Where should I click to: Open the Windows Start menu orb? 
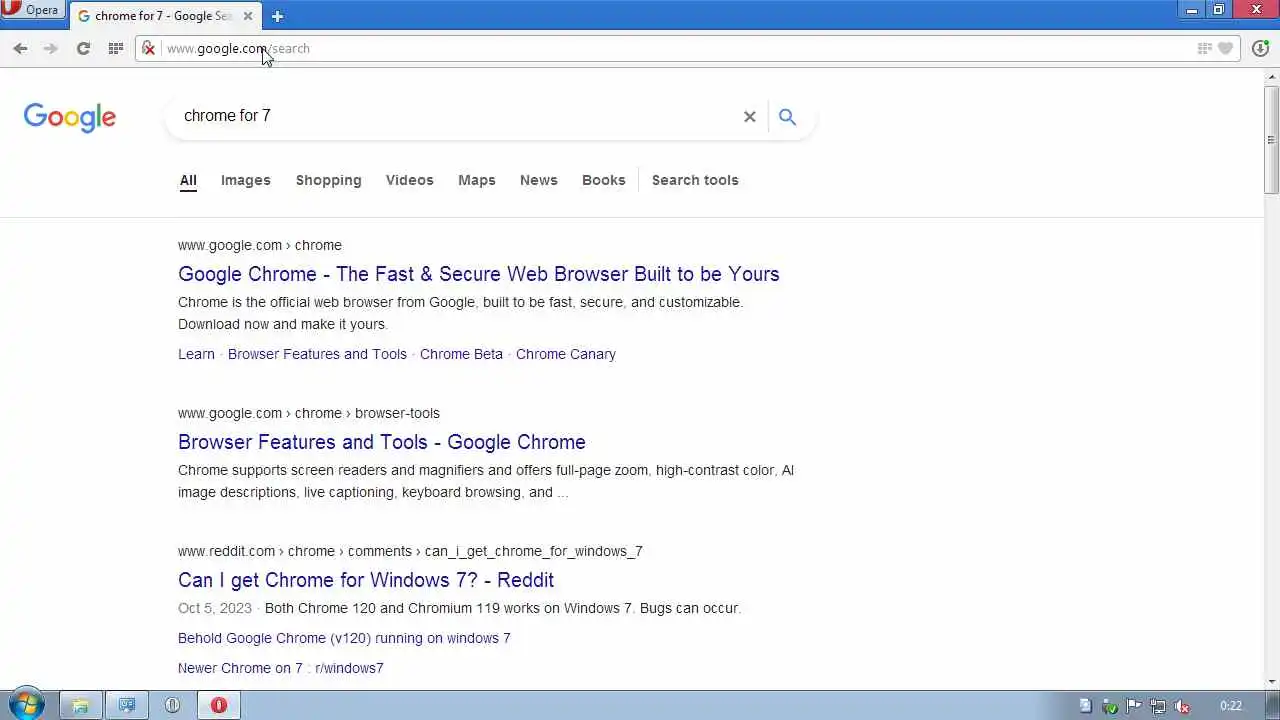coord(27,705)
